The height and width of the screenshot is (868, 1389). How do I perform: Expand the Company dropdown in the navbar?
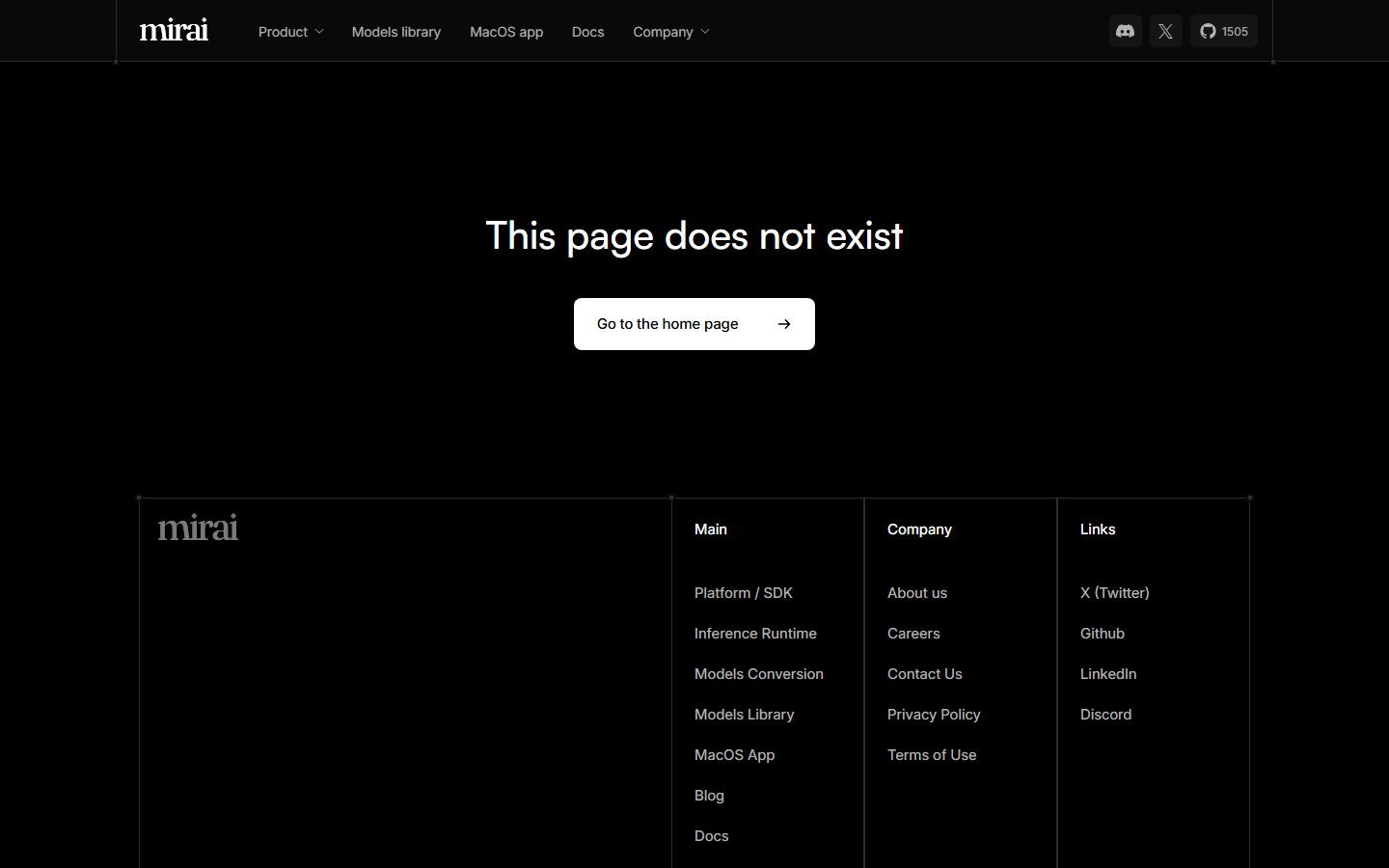tap(669, 31)
